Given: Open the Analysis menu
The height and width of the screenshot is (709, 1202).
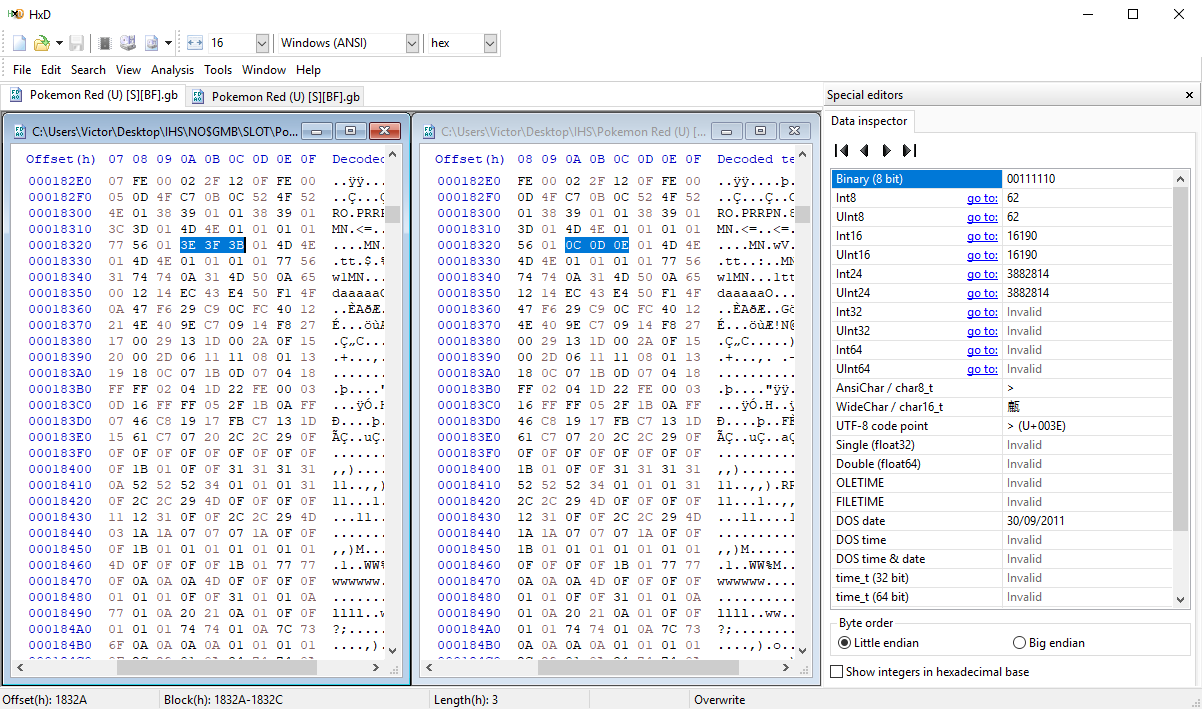Looking at the screenshot, I should [x=172, y=70].
